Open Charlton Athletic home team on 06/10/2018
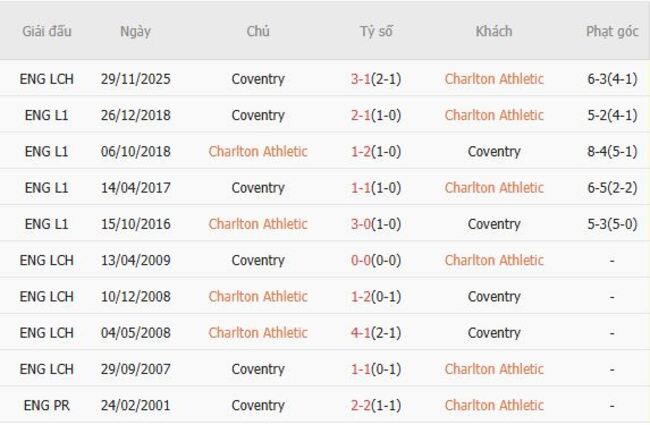This screenshot has height=425, width=650. [258, 152]
